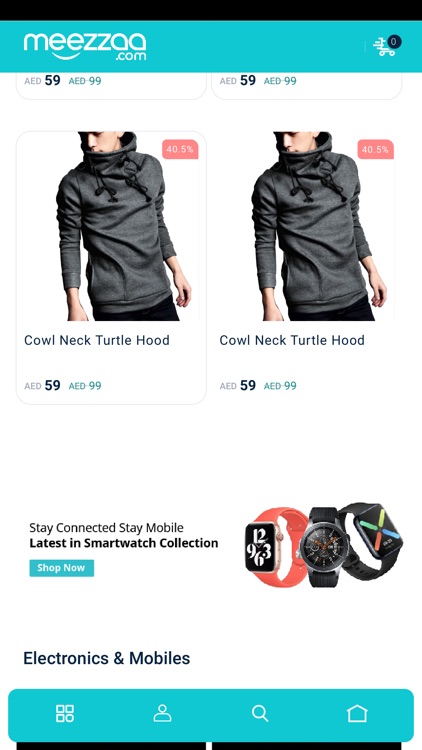Open right Cowl Neck Turtle Hood title
The height and width of the screenshot is (750, 422).
pyautogui.click(x=292, y=340)
